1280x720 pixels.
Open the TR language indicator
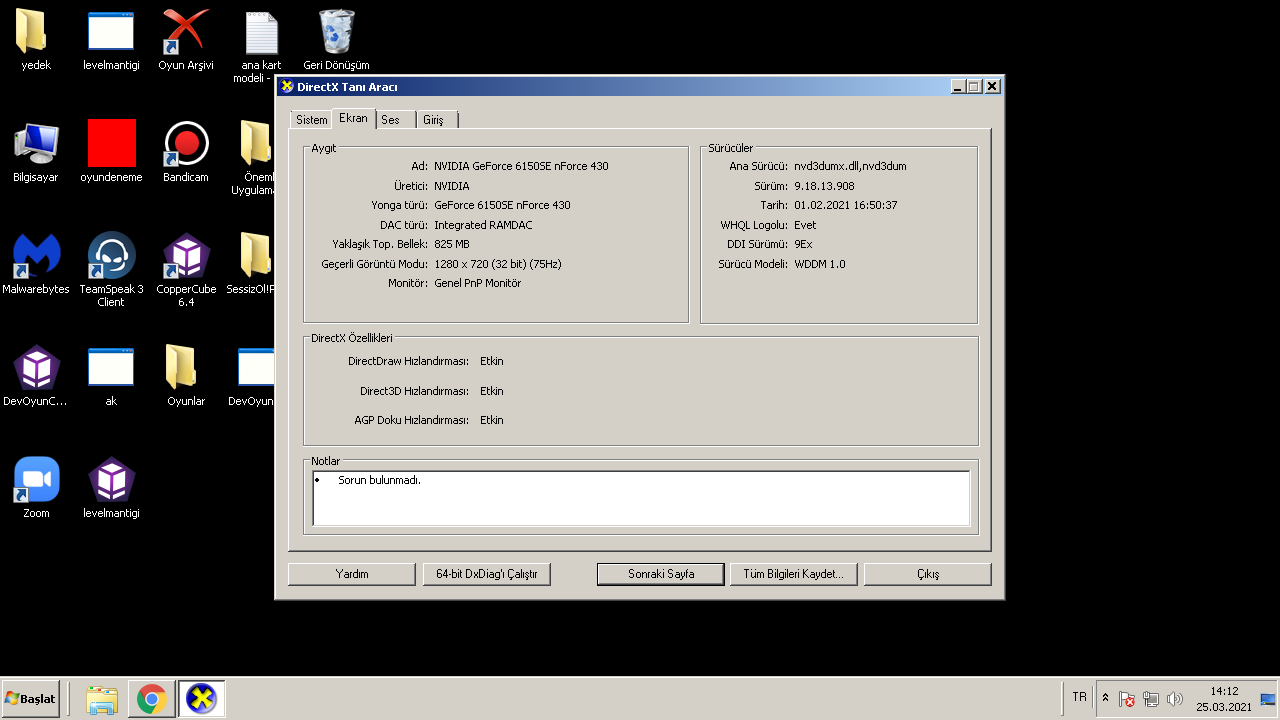1079,697
